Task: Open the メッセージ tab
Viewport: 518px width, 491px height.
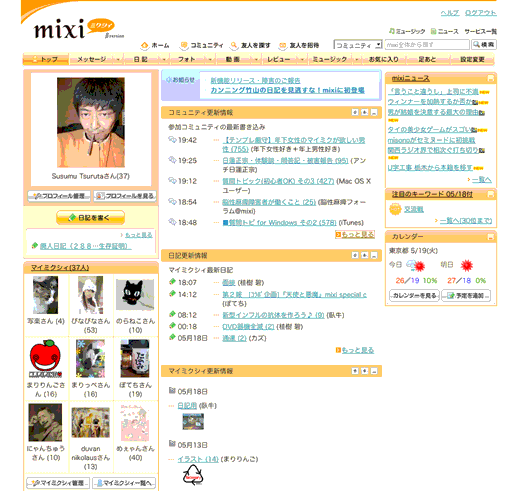Action: [x=92, y=59]
